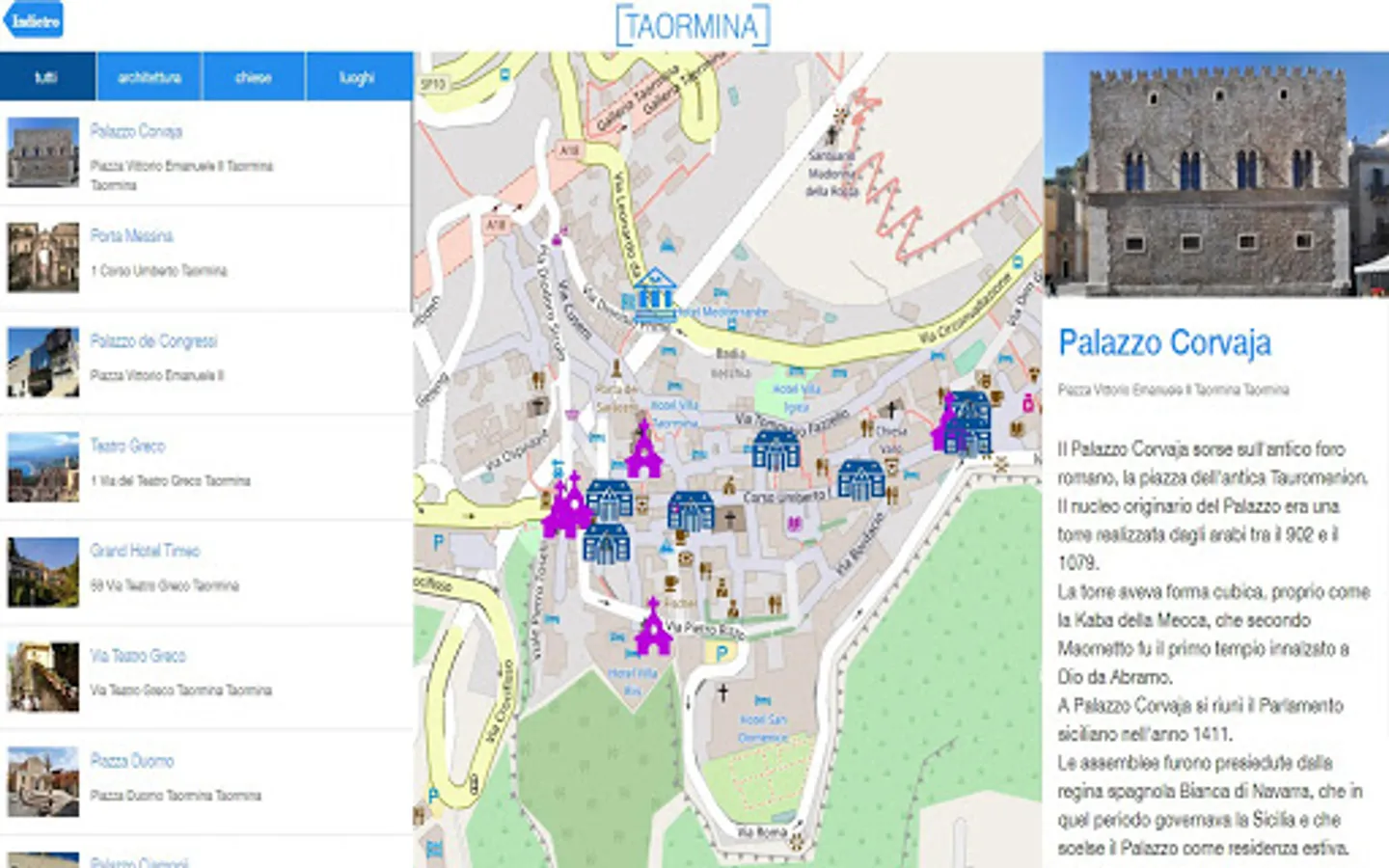Click Palazzo dei Congressi thumbnail
1389x868 pixels.
(x=43, y=364)
